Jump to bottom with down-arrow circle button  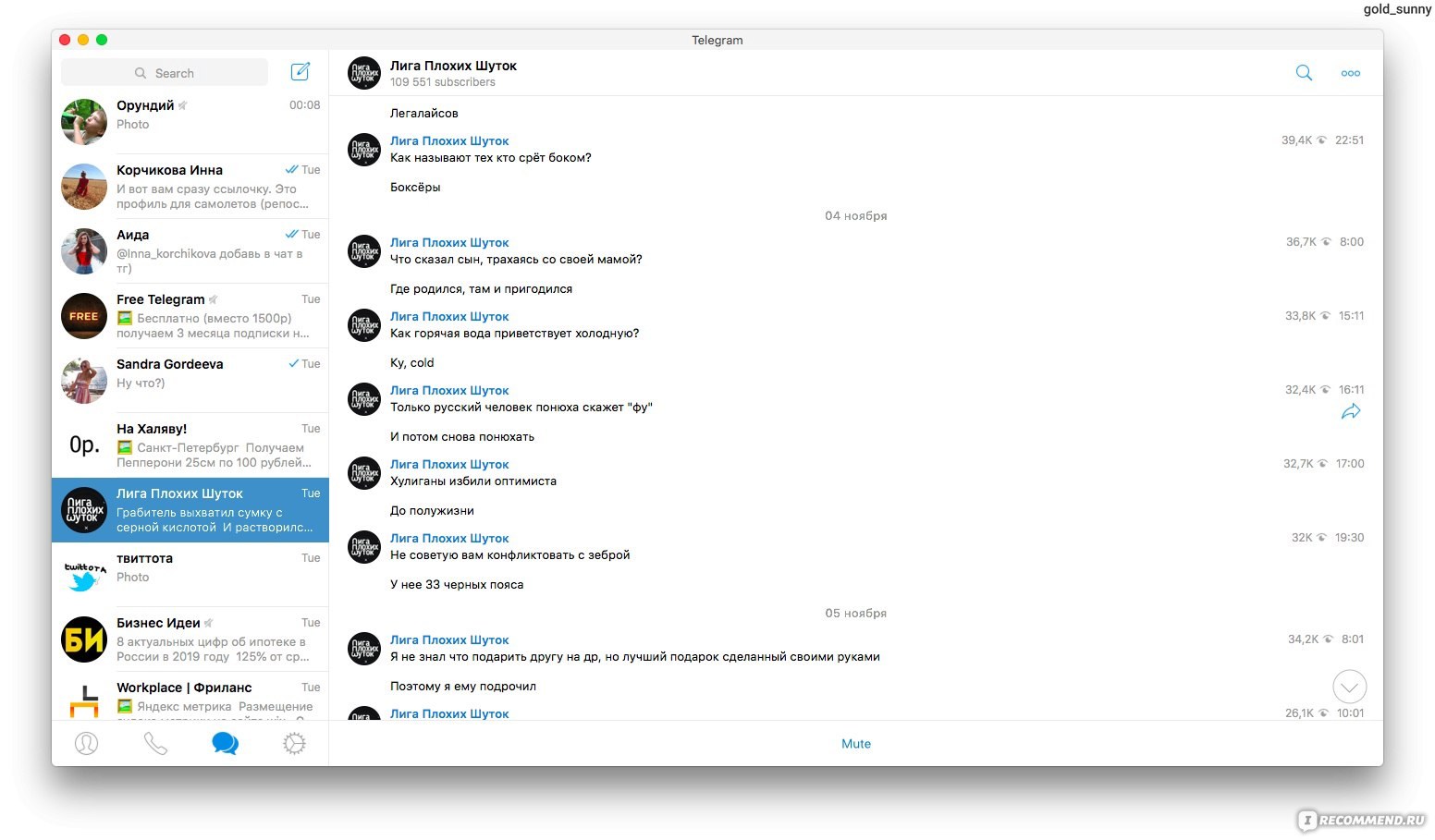pyautogui.click(x=1349, y=687)
